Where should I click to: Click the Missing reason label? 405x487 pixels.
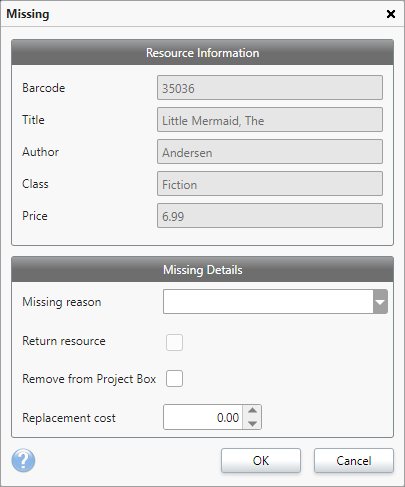[x=62, y=302]
